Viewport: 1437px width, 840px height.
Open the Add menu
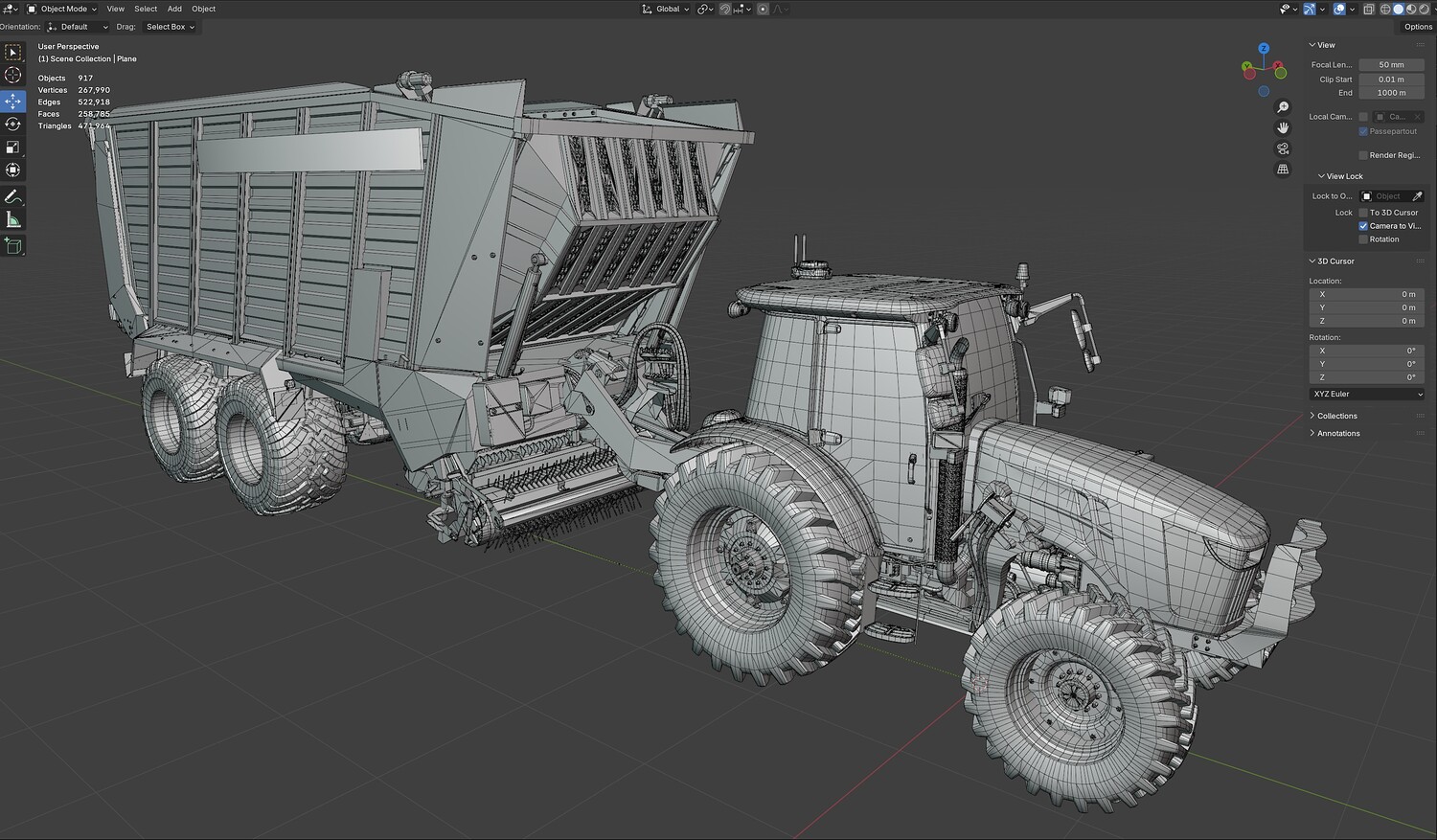coord(174,9)
